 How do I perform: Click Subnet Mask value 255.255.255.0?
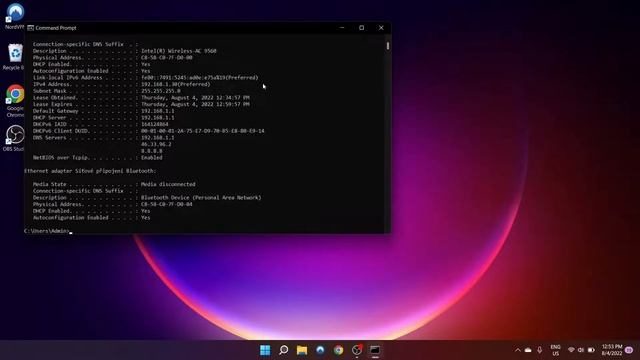click(x=160, y=91)
